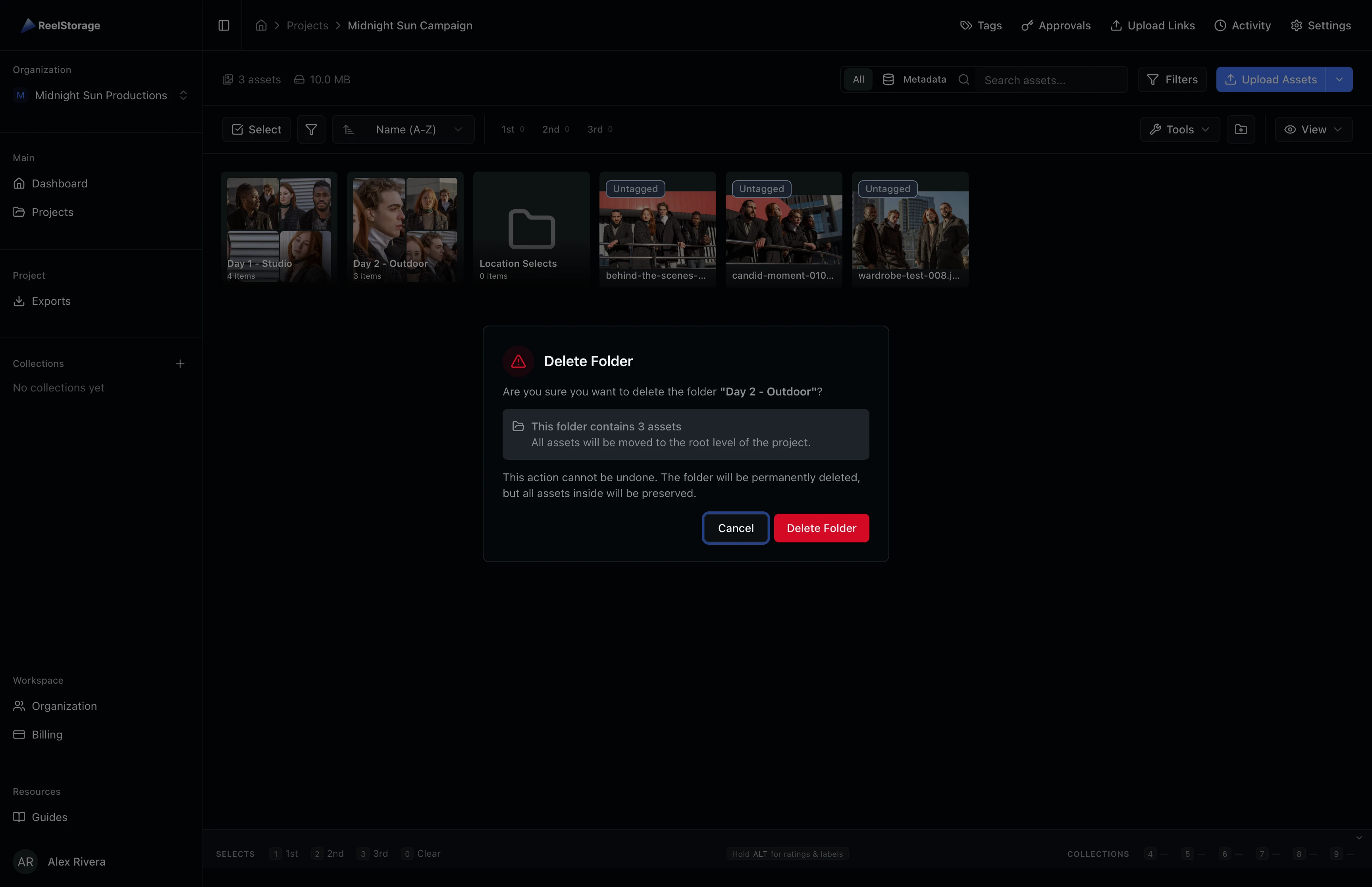Viewport: 1372px width, 887px height.
Task: Toggle the sidebar collapse icon
Action: coord(224,25)
